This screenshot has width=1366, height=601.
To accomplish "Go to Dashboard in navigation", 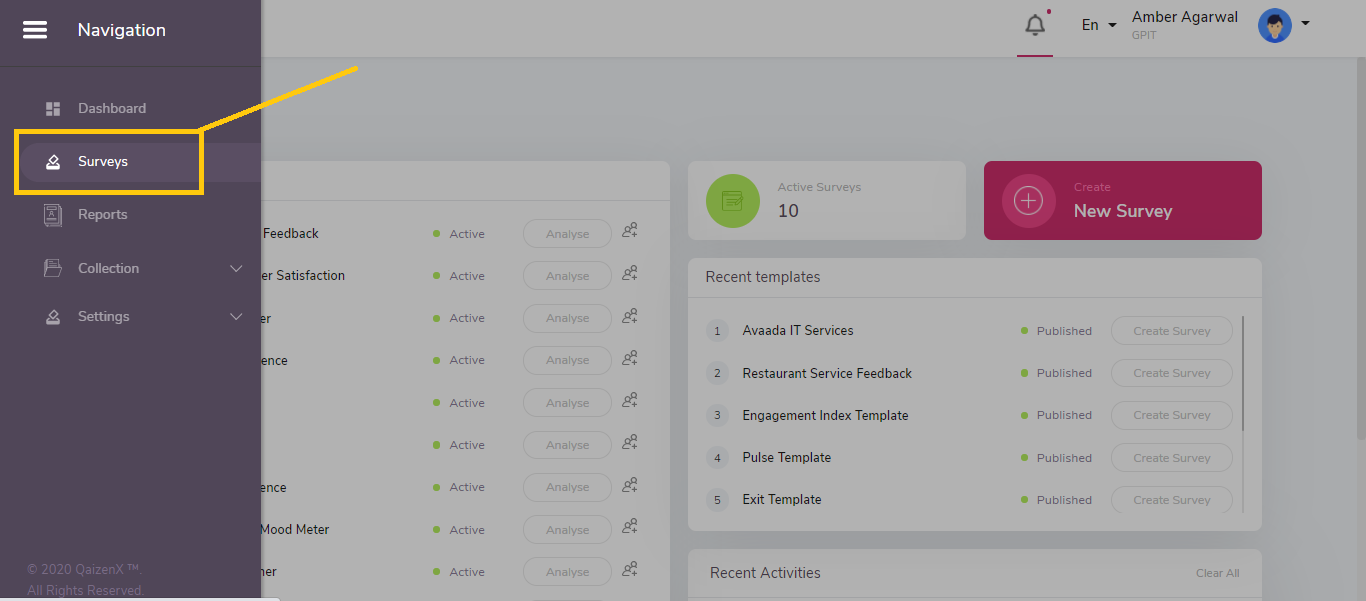I will [112, 108].
